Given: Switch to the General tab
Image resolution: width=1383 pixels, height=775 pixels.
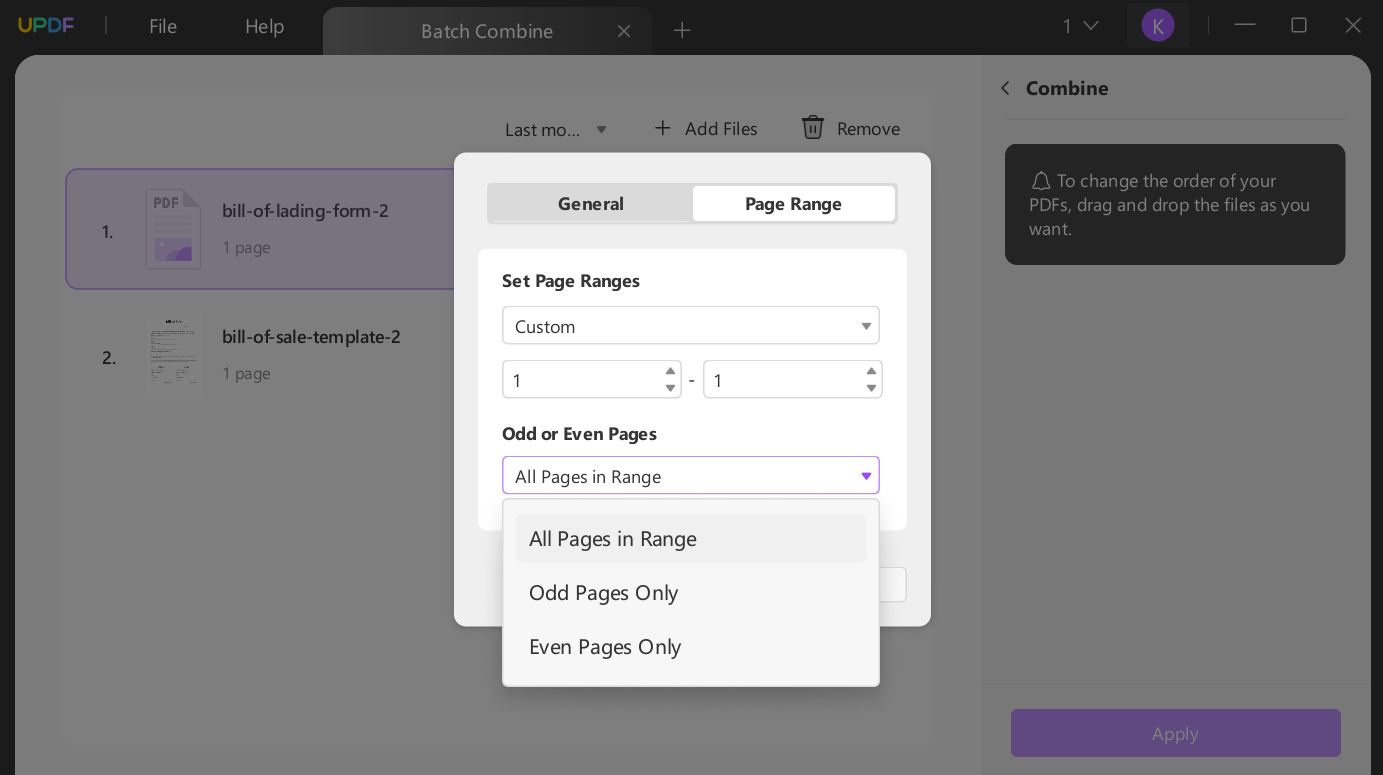Looking at the screenshot, I should pos(591,204).
